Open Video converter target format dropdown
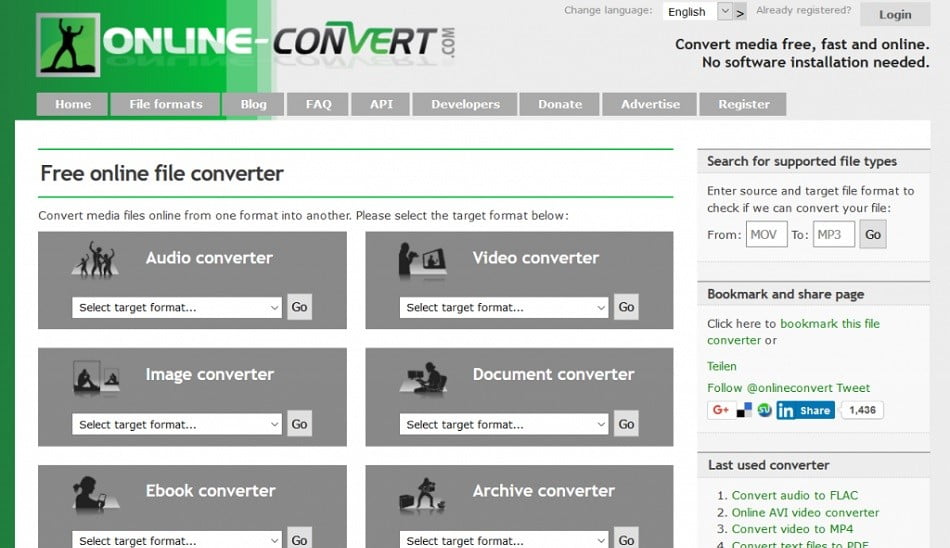The image size is (950, 548). (x=503, y=307)
